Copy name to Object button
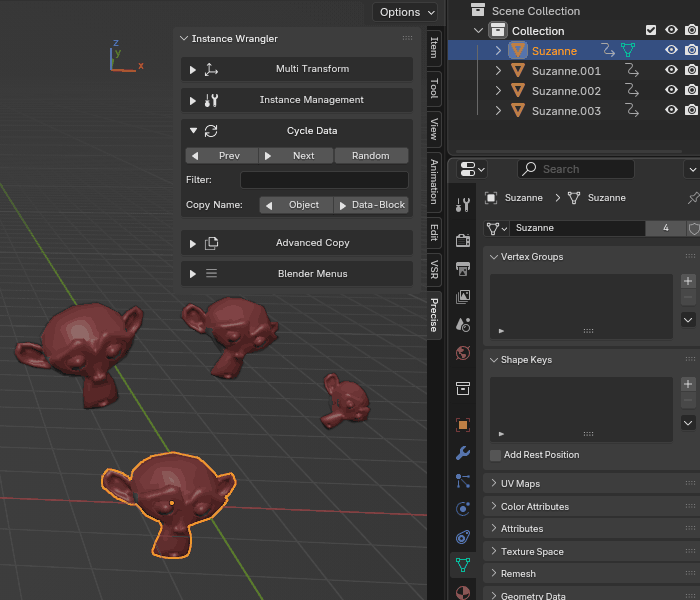This screenshot has width=700, height=600. [296, 205]
